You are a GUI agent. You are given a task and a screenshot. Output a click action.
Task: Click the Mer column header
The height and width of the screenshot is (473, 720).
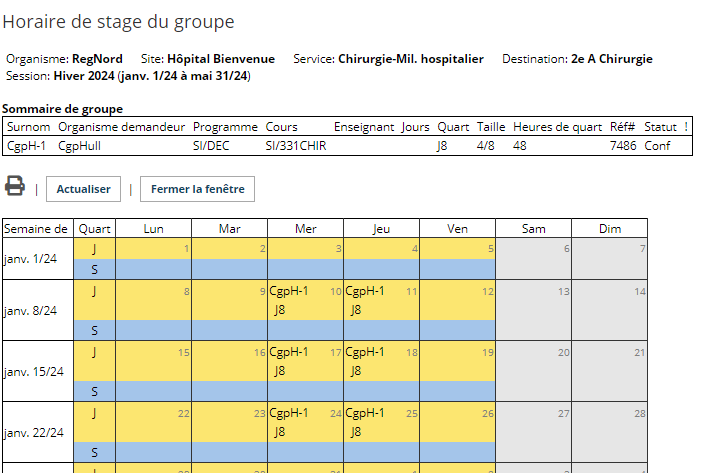coord(305,229)
